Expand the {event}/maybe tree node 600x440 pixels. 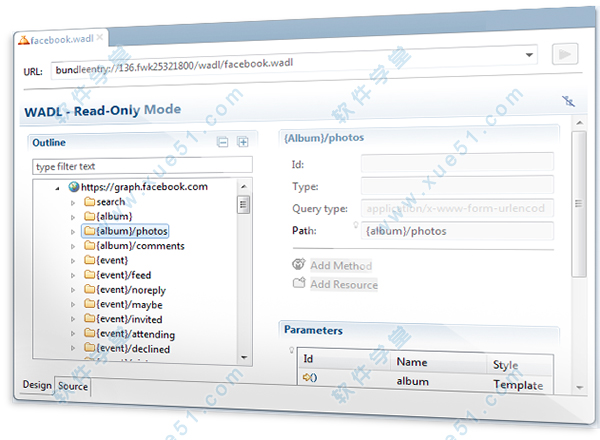point(73,305)
